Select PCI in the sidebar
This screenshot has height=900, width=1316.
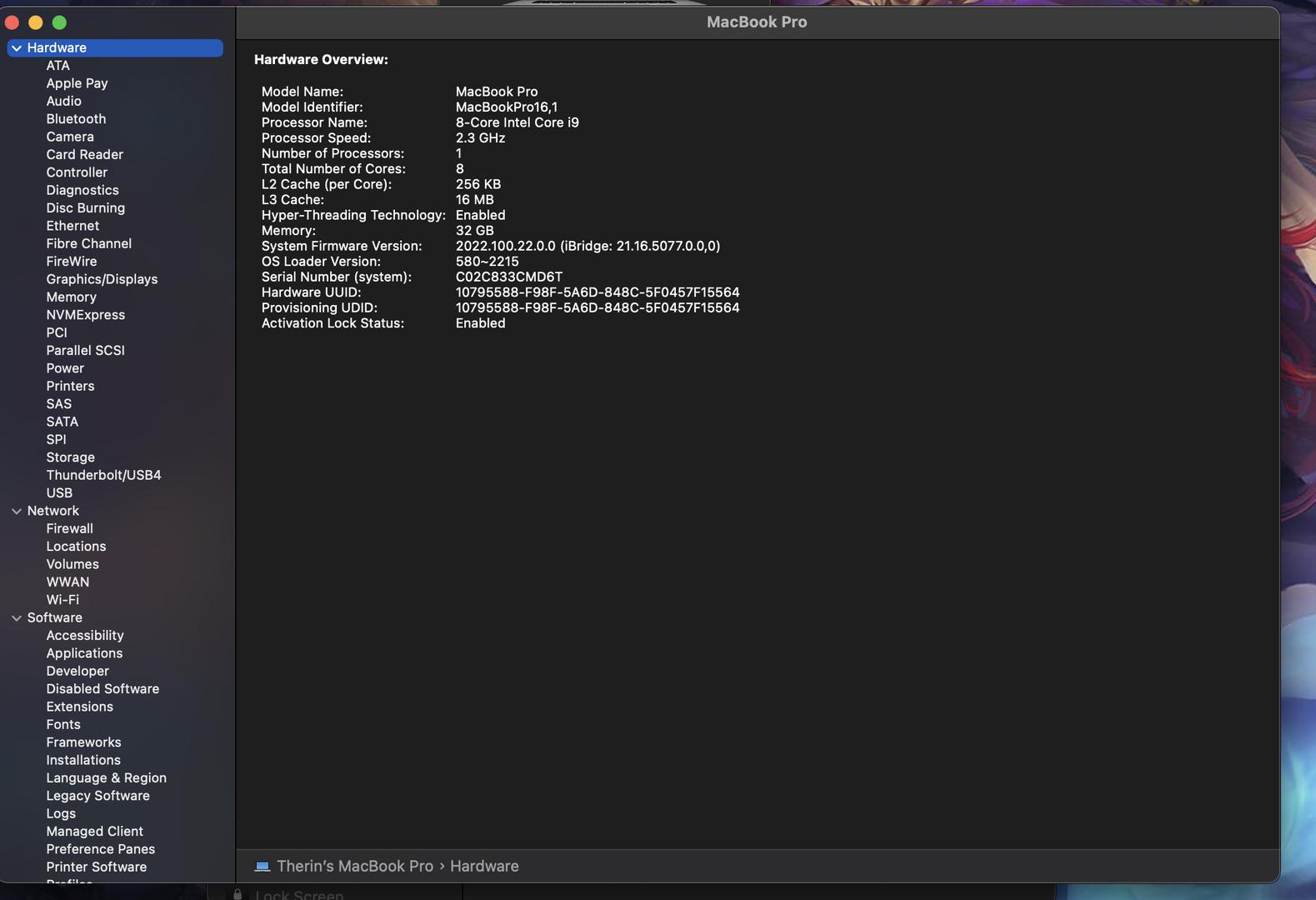(57, 332)
